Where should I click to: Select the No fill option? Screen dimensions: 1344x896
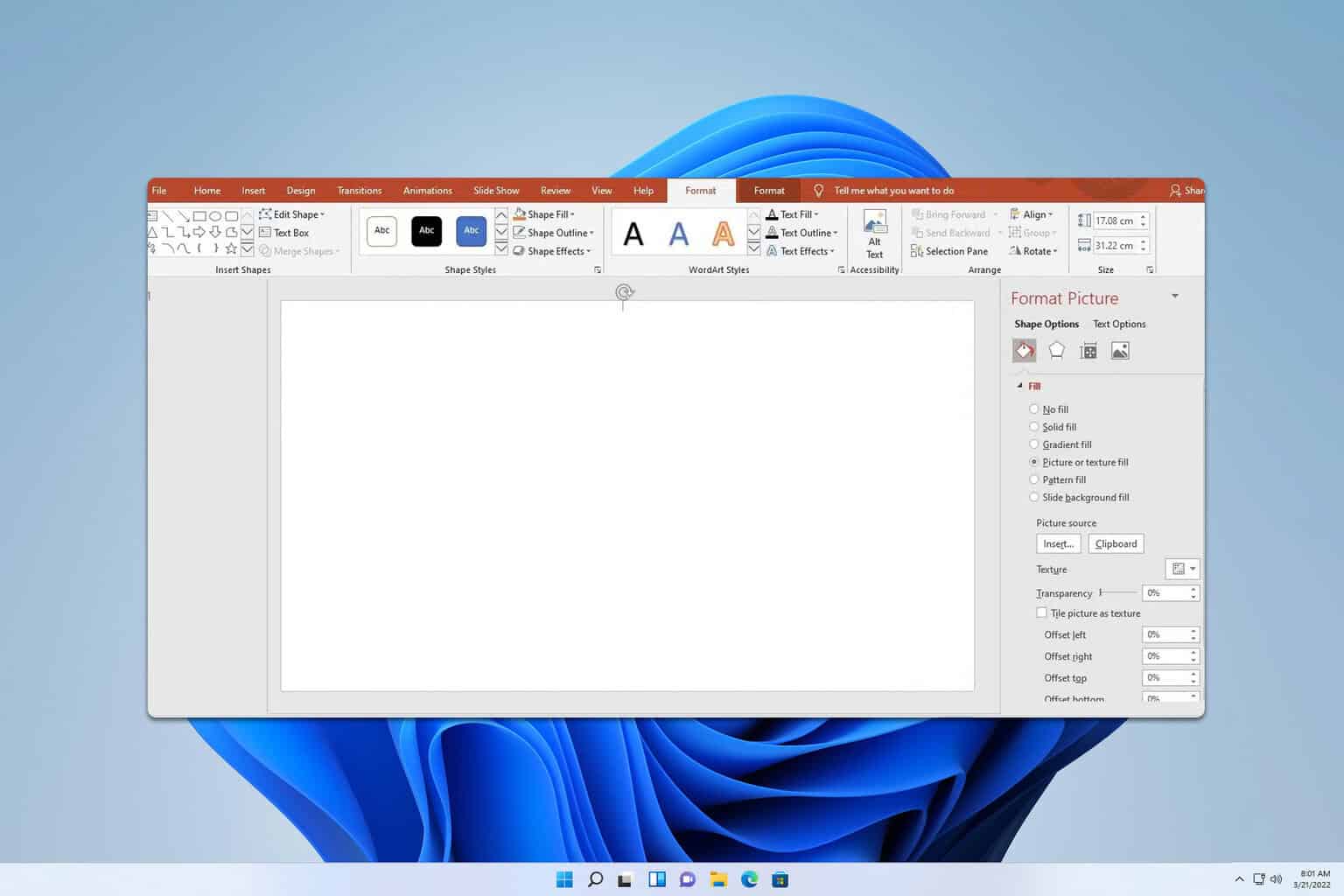(x=1048, y=409)
